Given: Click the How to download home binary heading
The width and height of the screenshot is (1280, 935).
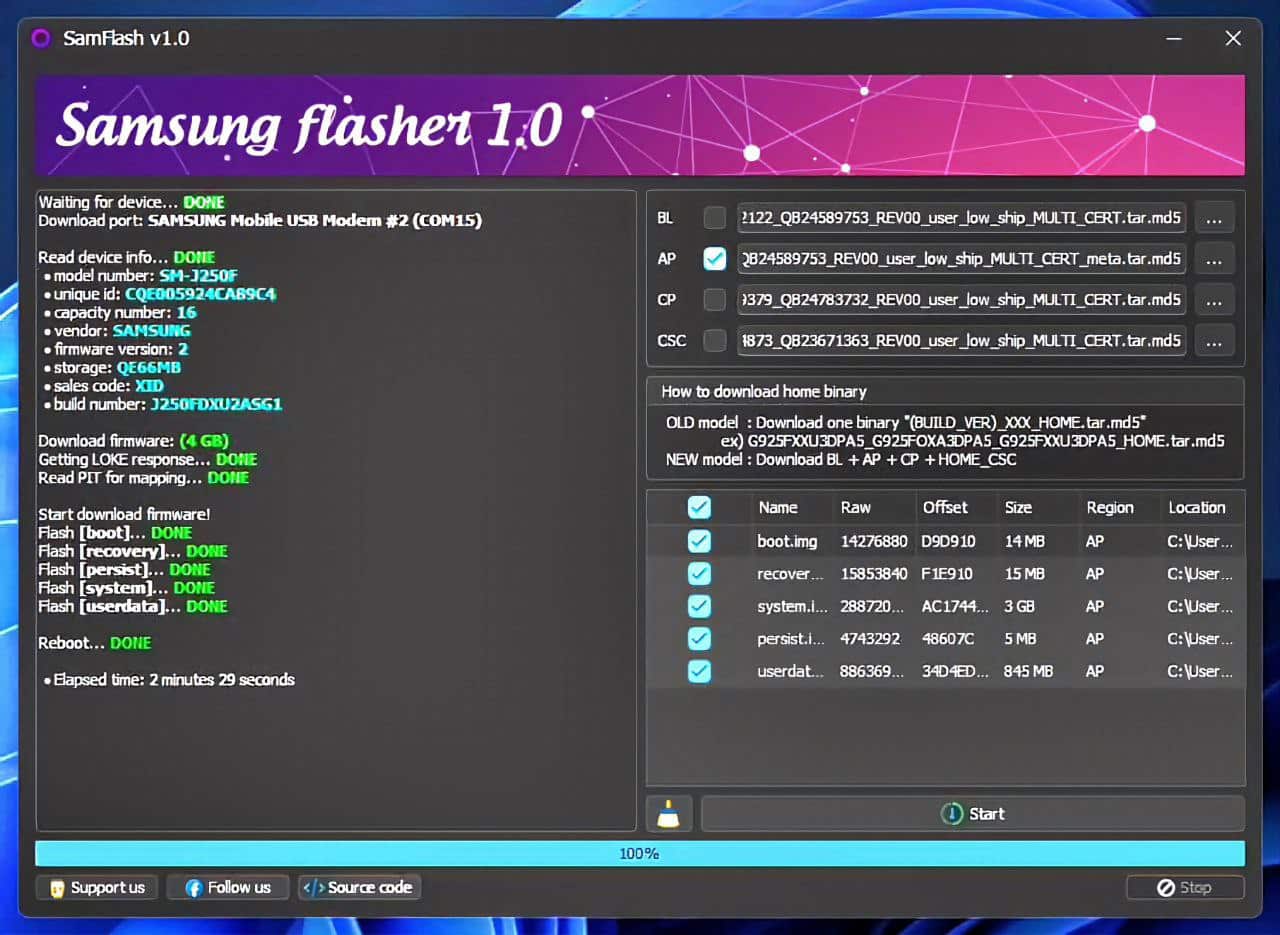Looking at the screenshot, I should click(x=764, y=392).
